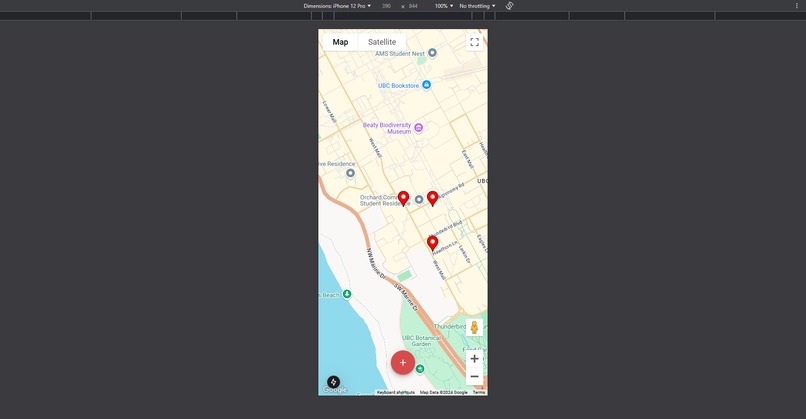Select the red marker on Hawthorn Ln
Screen dimensions: 806x419
click(x=433, y=243)
